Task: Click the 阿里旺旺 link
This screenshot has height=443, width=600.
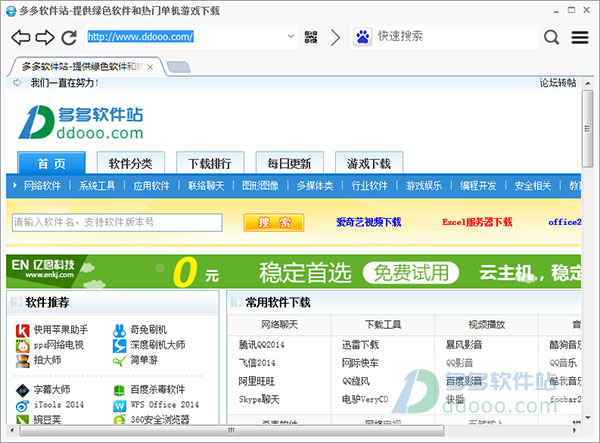Action: pyautogui.click(x=256, y=381)
